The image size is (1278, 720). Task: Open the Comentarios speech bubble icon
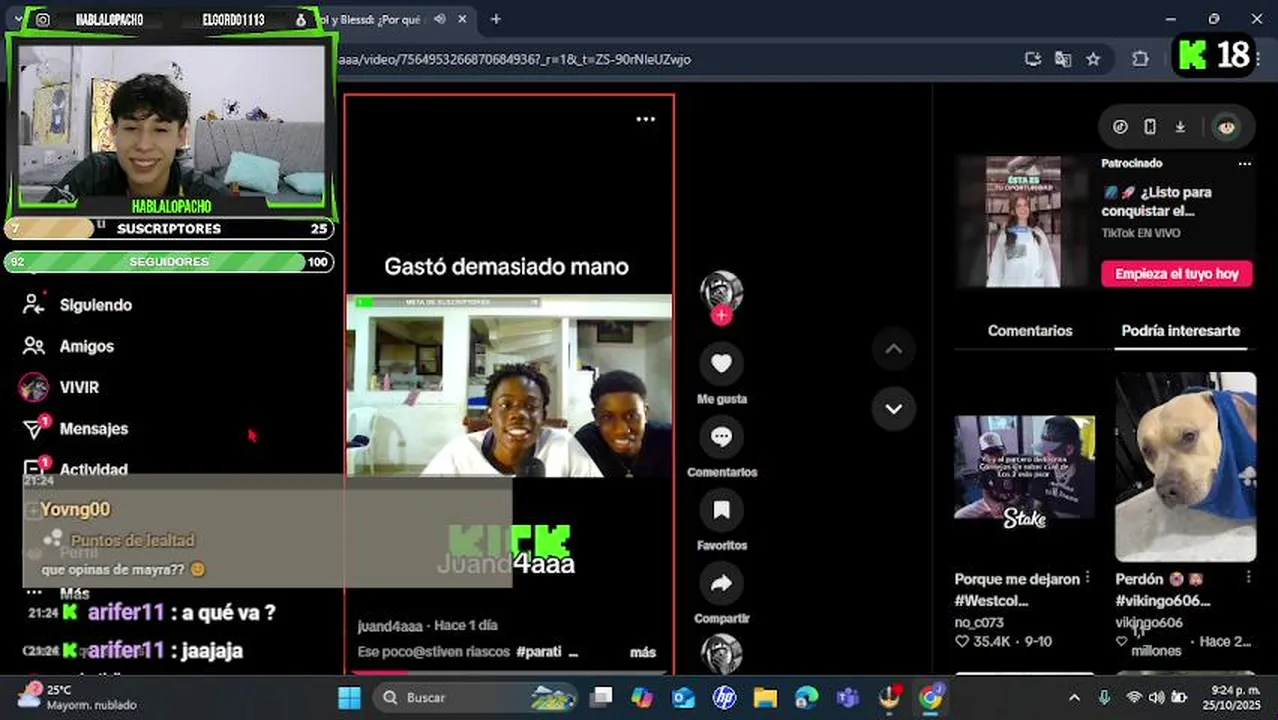click(722, 436)
